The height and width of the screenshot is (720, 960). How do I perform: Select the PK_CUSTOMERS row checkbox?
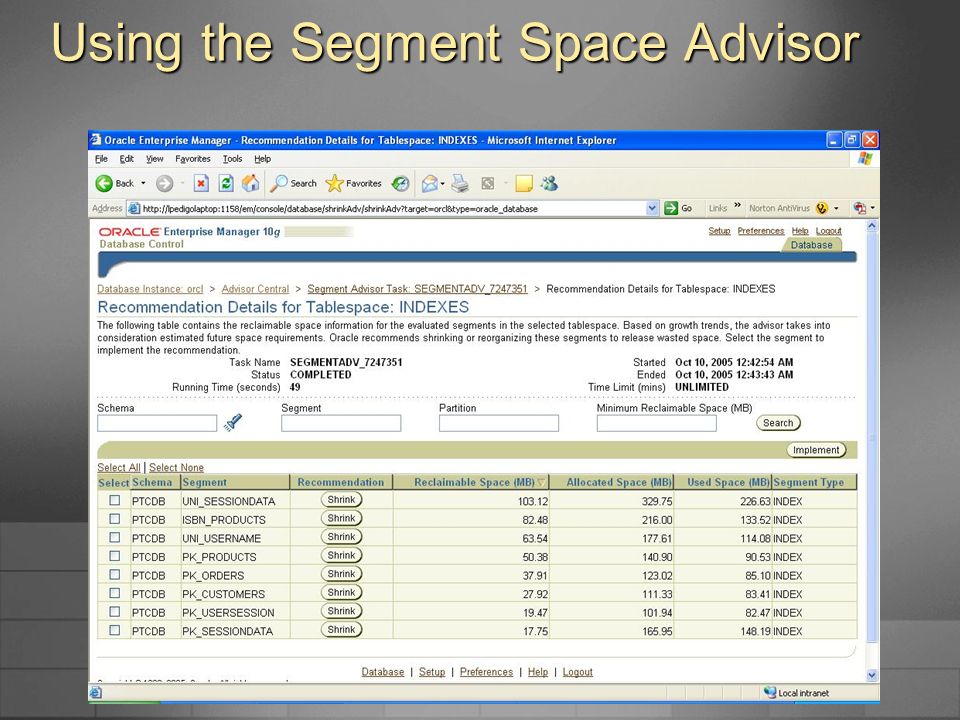click(114, 593)
